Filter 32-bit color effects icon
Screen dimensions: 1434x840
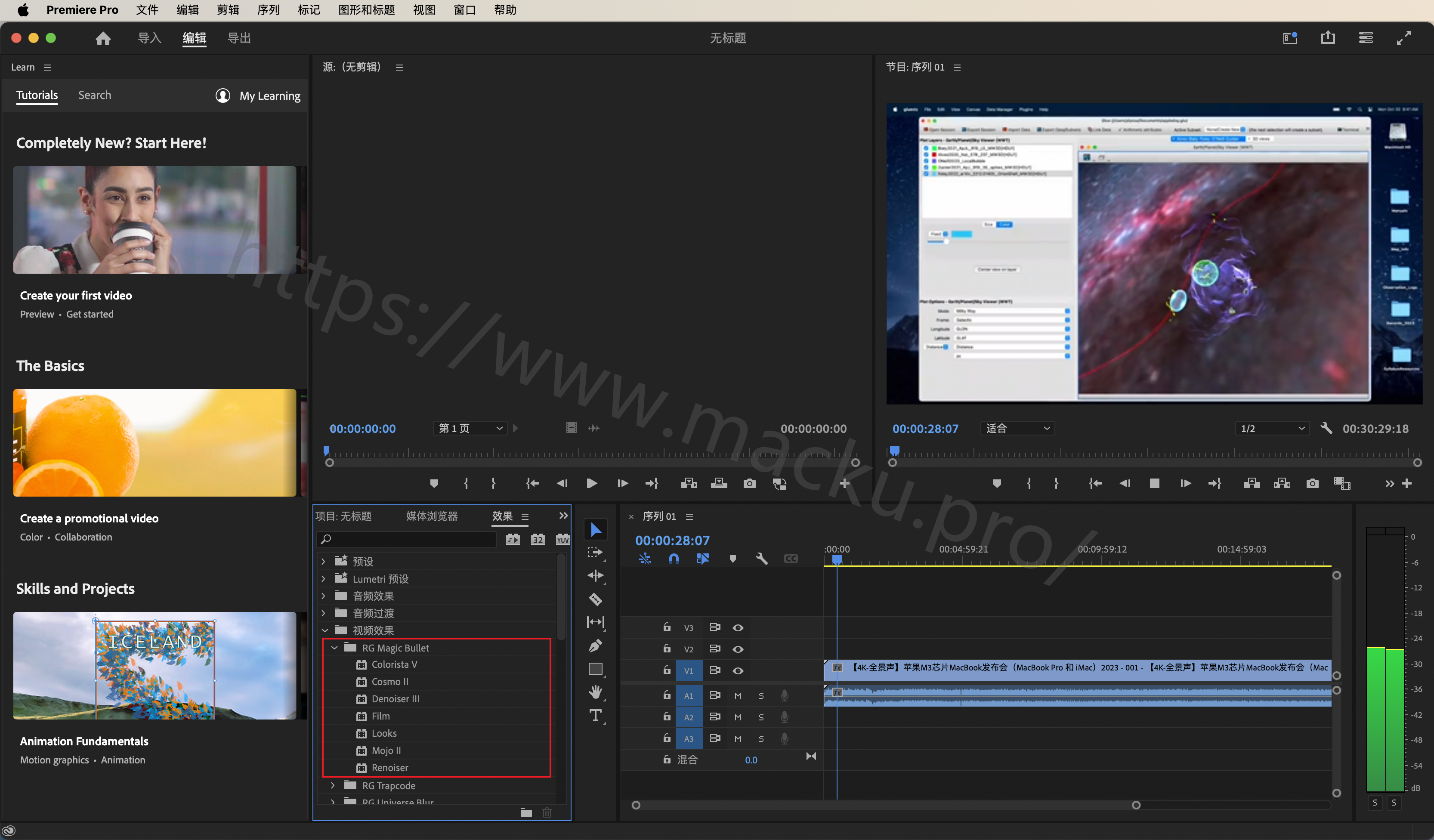pos(538,539)
